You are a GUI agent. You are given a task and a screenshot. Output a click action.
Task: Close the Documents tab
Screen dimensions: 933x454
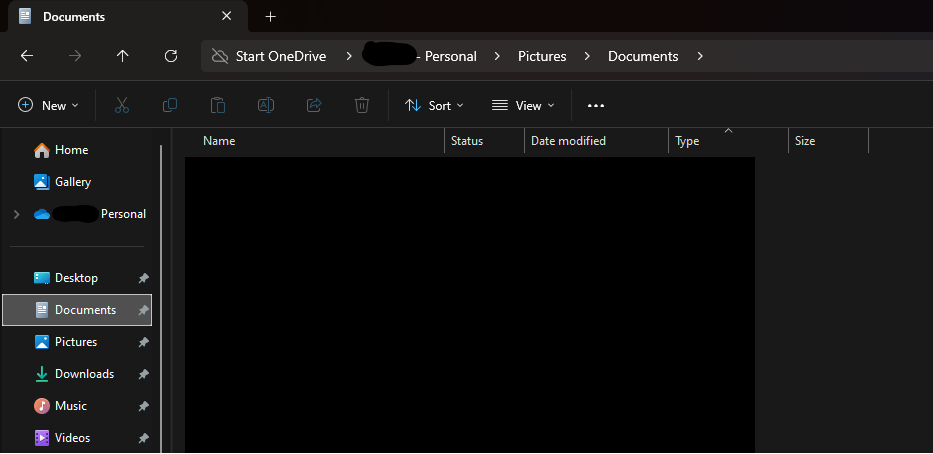pos(226,16)
